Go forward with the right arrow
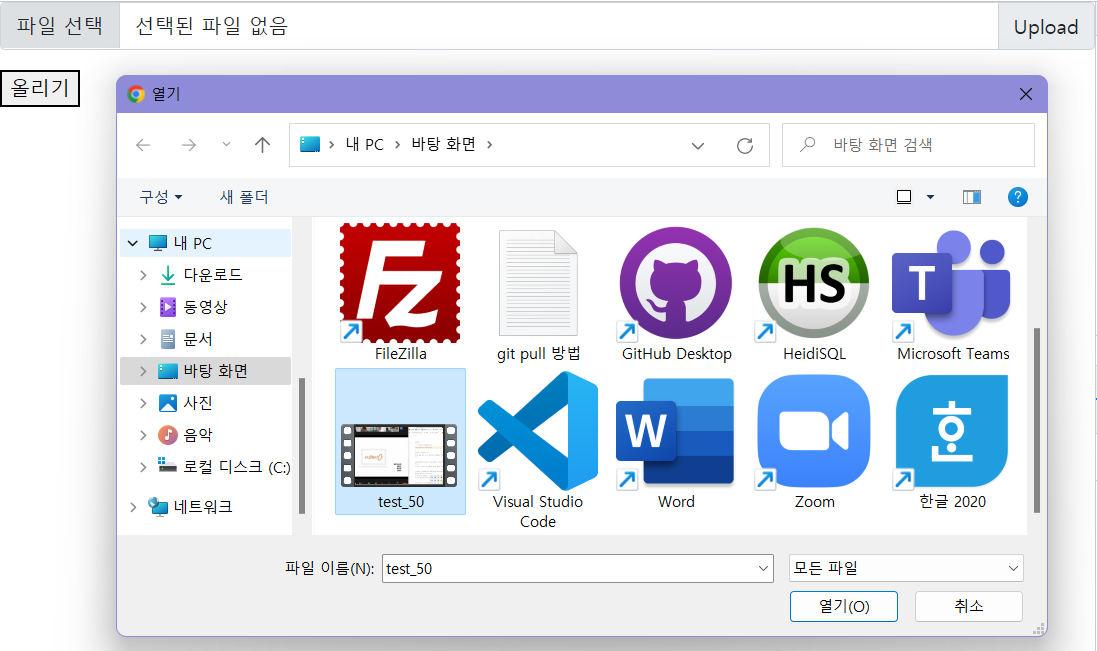The width and height of the screenshot is (1097, 651). (x=189, y=145)
